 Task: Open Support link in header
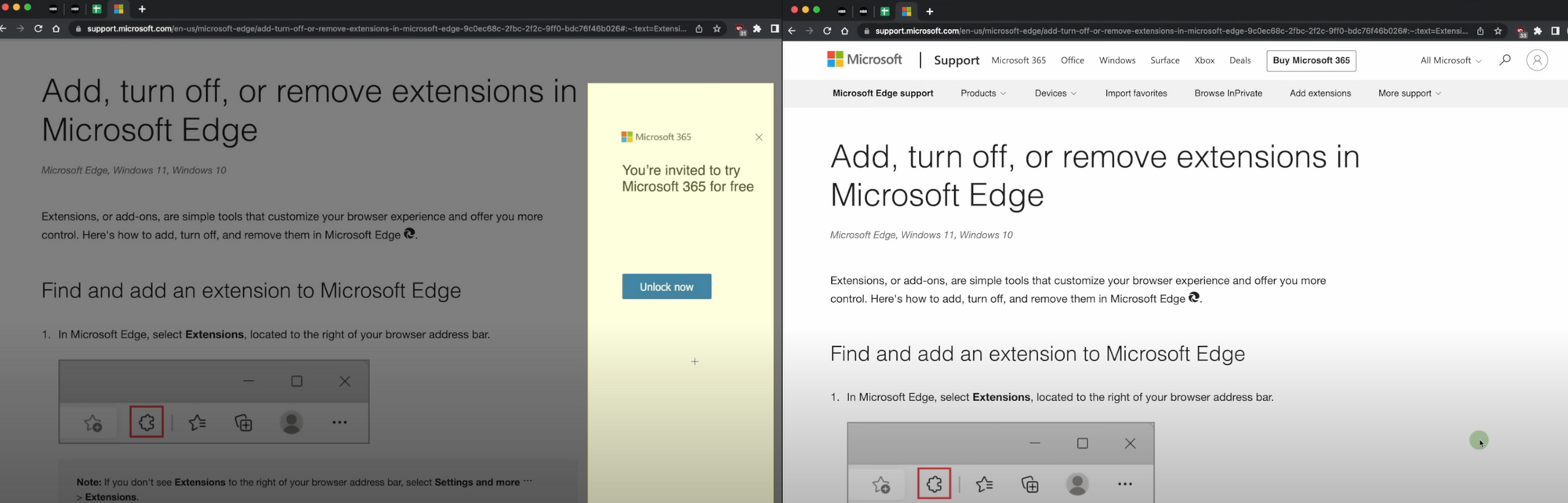coord(956,60)
